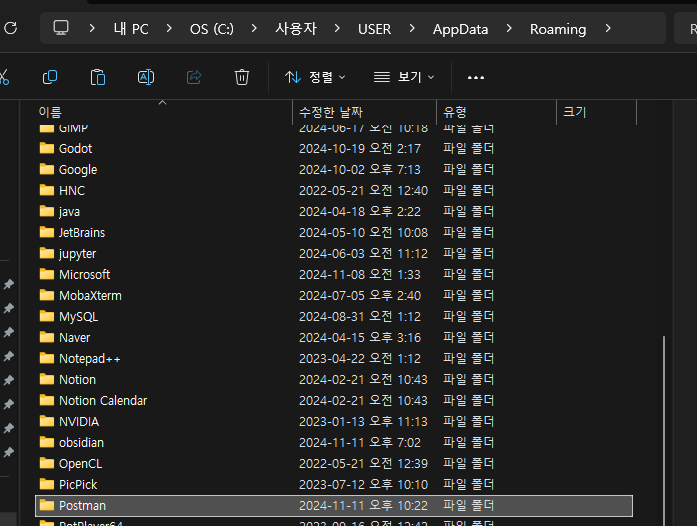Click date 2024-11-08 오전 1:33 in Microsoft row

point(360,275)
